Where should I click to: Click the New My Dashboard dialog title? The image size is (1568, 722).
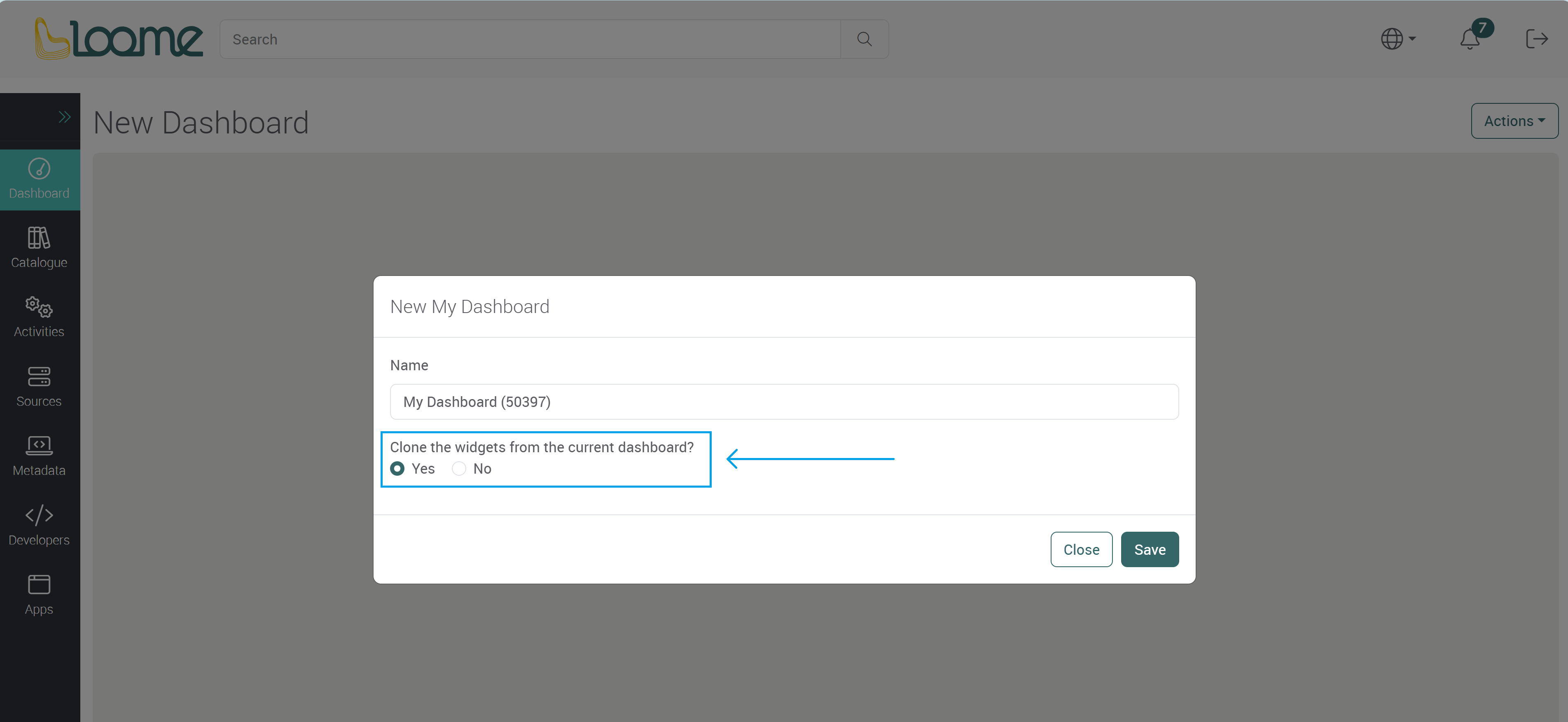(469, 307)
